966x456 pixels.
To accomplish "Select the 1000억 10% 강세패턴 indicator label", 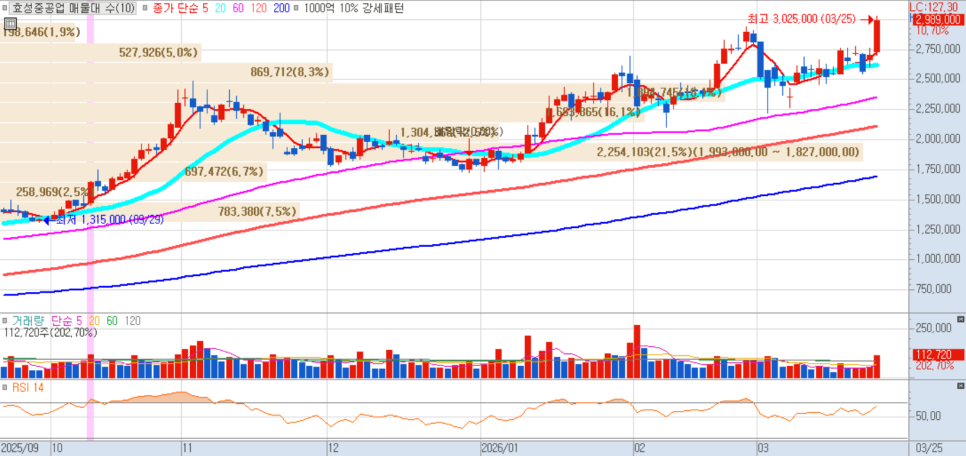I will tap(352, 9).
